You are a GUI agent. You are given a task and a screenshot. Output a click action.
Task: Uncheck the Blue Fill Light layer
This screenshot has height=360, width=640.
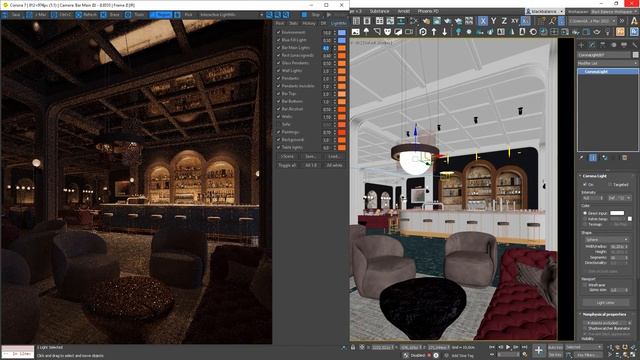pos(278,40)
